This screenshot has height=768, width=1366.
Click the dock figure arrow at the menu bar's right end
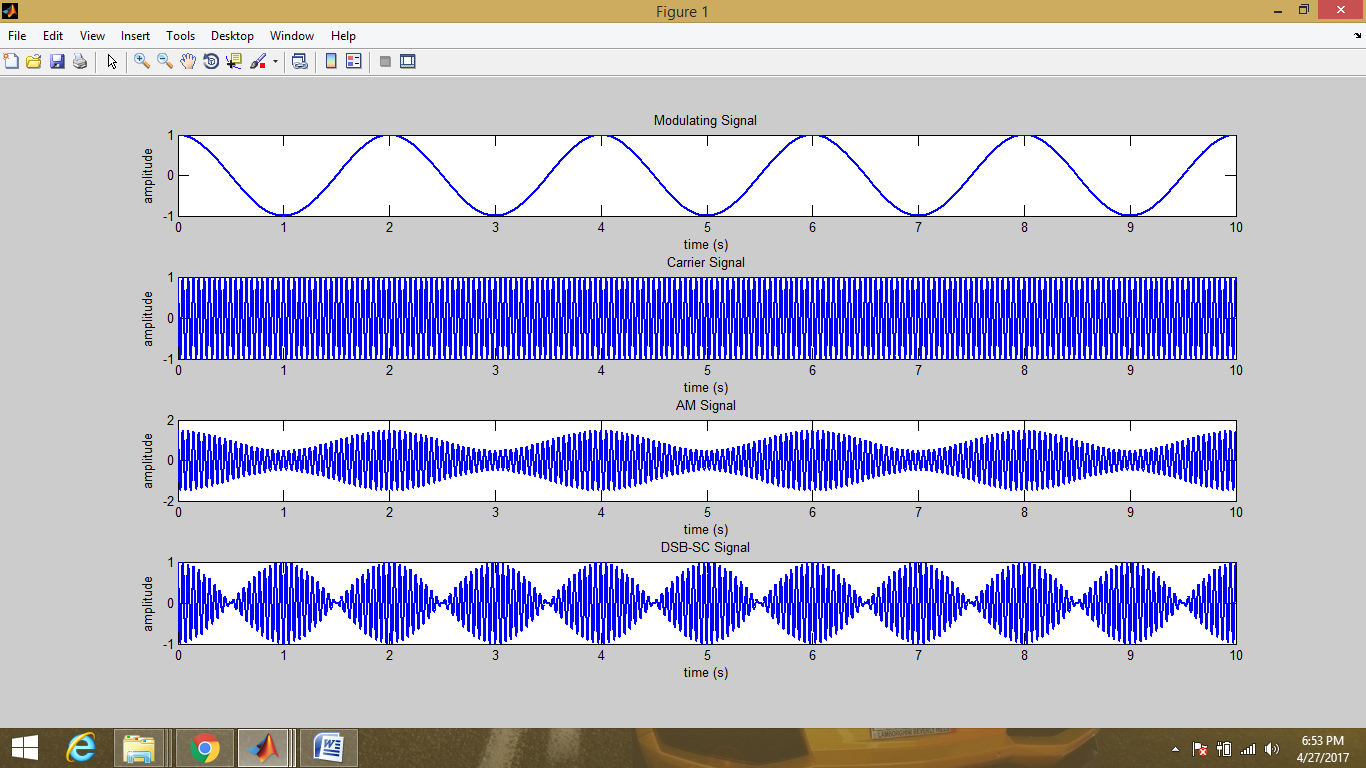[1355, 35]
